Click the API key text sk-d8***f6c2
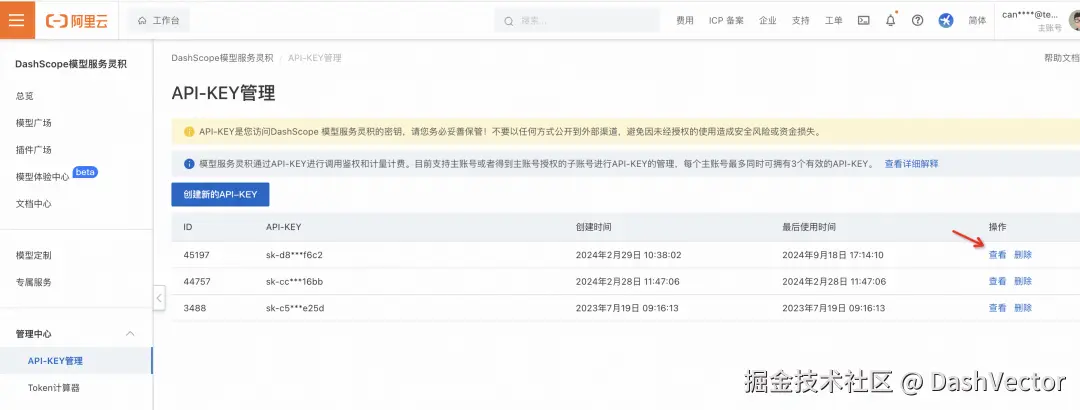The image size is (1080, 410). (294, 255)
